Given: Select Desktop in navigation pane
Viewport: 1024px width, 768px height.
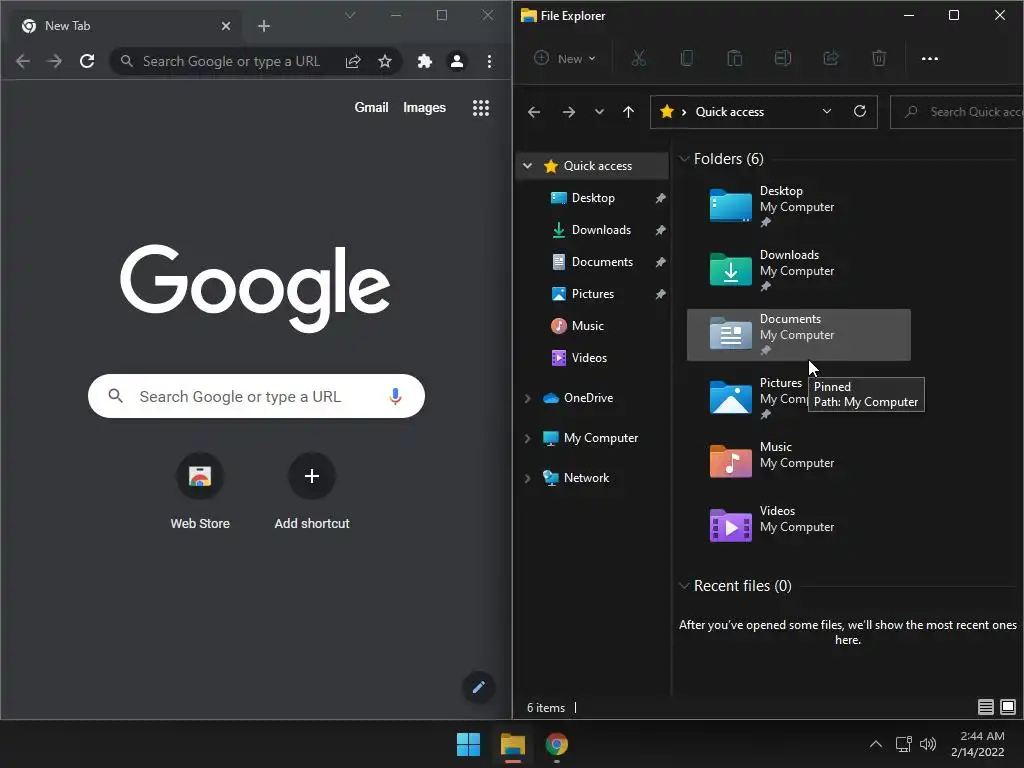Looking at the screenshot, I should (593, 198).
